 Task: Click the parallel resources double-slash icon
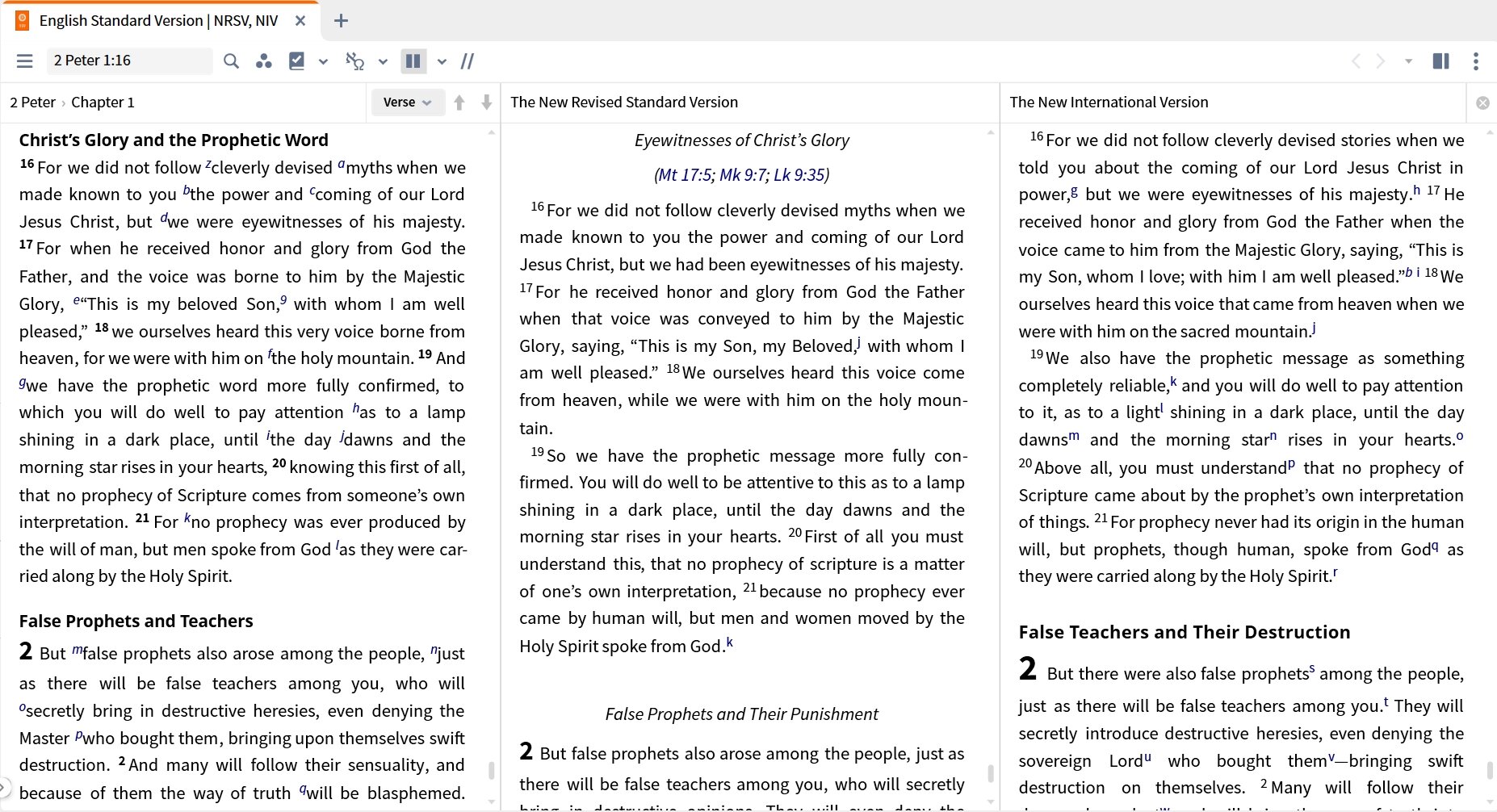coord(468,61)
